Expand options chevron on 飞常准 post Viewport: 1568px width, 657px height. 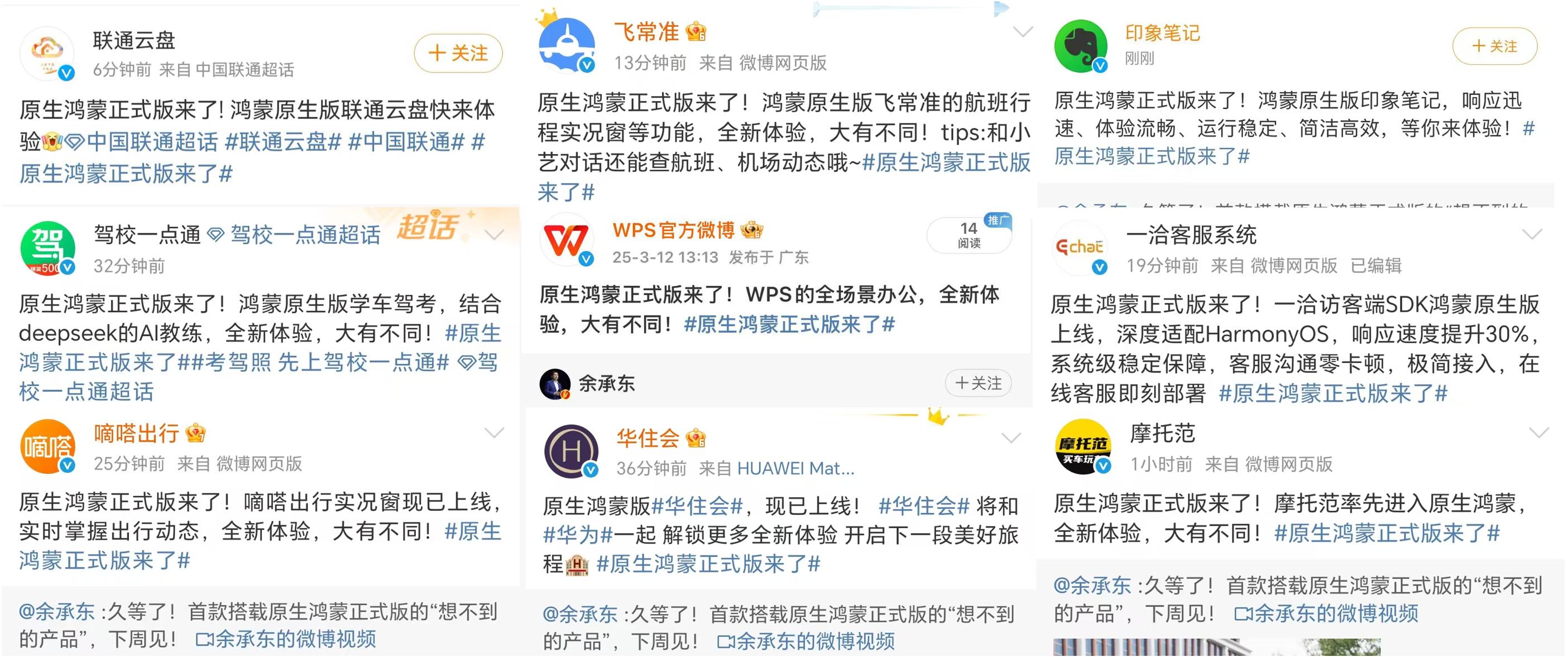pos(1023,31)
